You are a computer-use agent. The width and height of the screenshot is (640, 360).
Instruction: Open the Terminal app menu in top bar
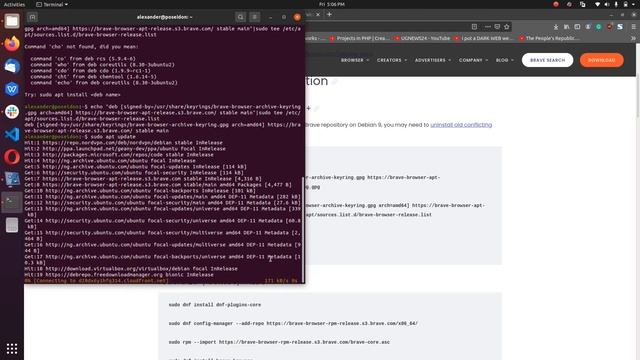coord(52,4)
